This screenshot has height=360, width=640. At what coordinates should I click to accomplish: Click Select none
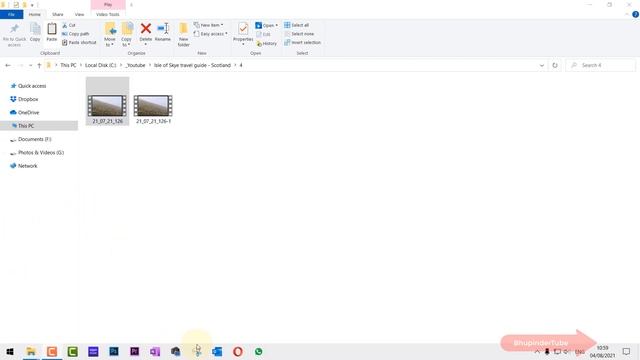[299, 34]
